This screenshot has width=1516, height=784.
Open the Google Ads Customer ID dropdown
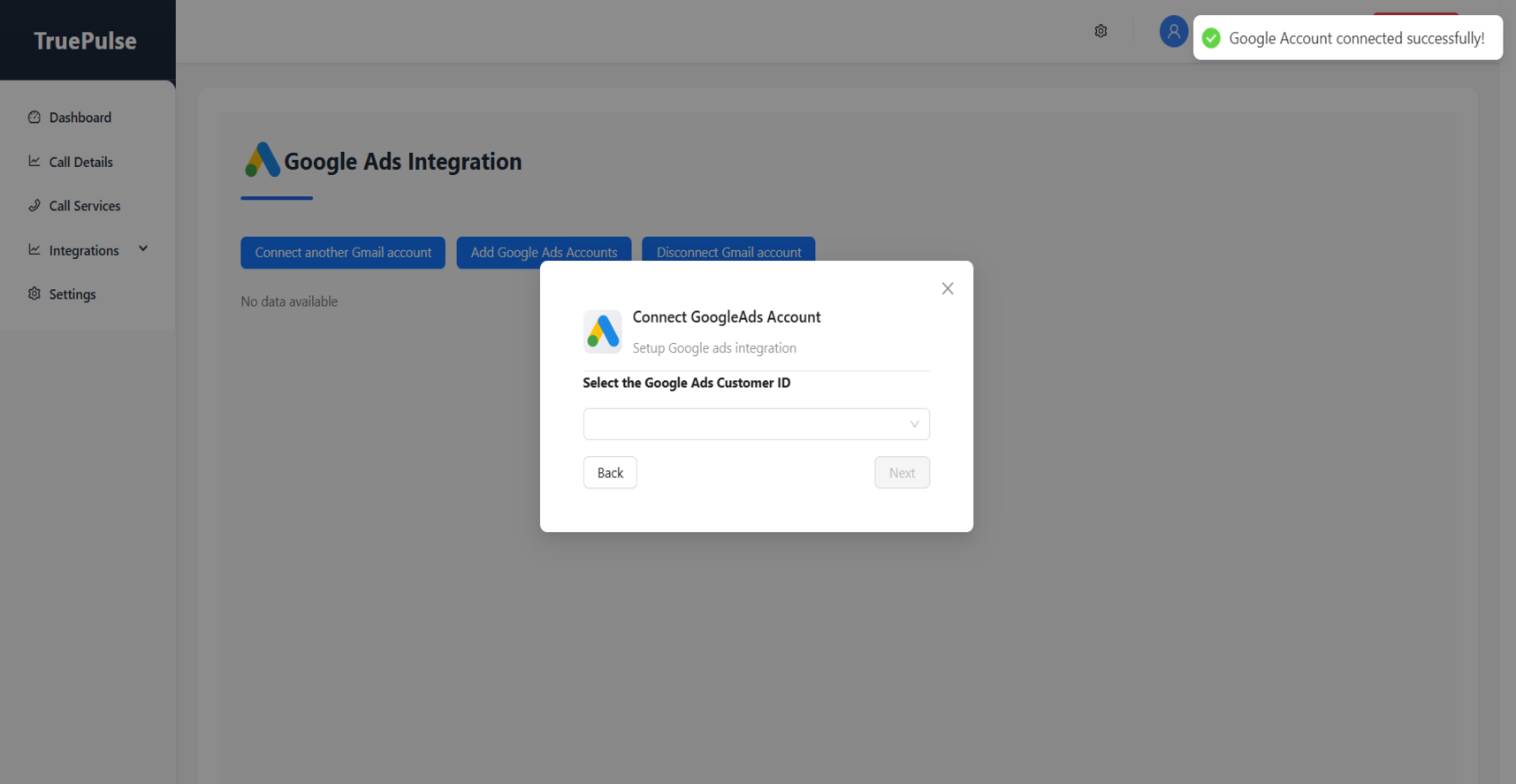tap(747, 424)
